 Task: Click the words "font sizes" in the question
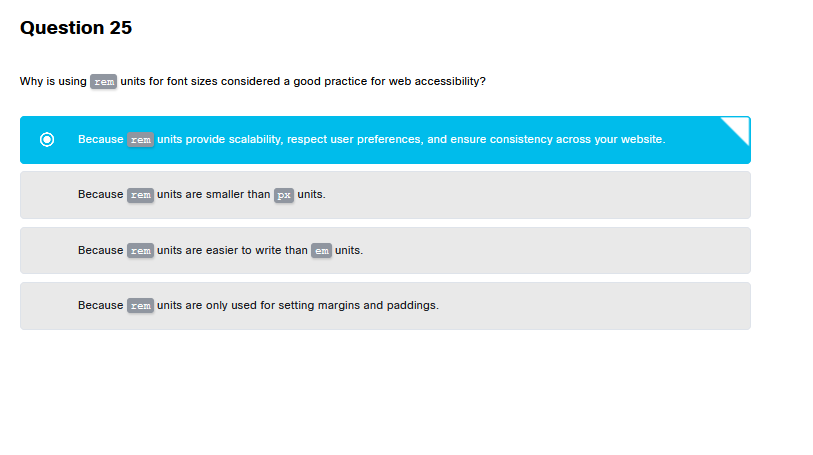(x=188, y=81)
